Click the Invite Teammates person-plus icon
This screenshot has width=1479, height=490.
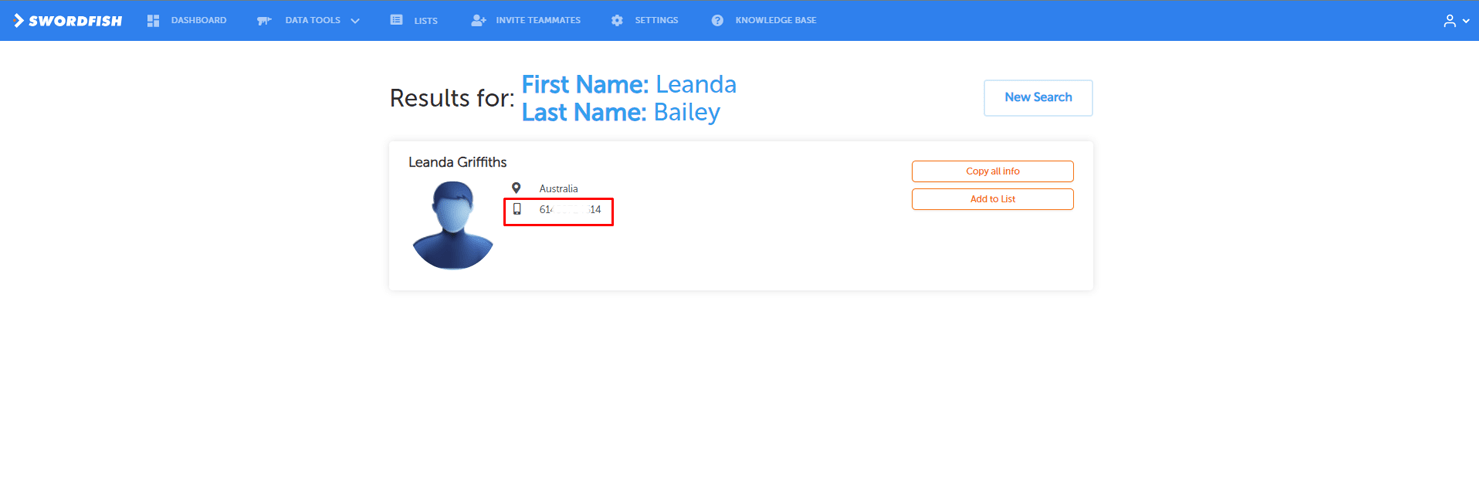[478, 20]
